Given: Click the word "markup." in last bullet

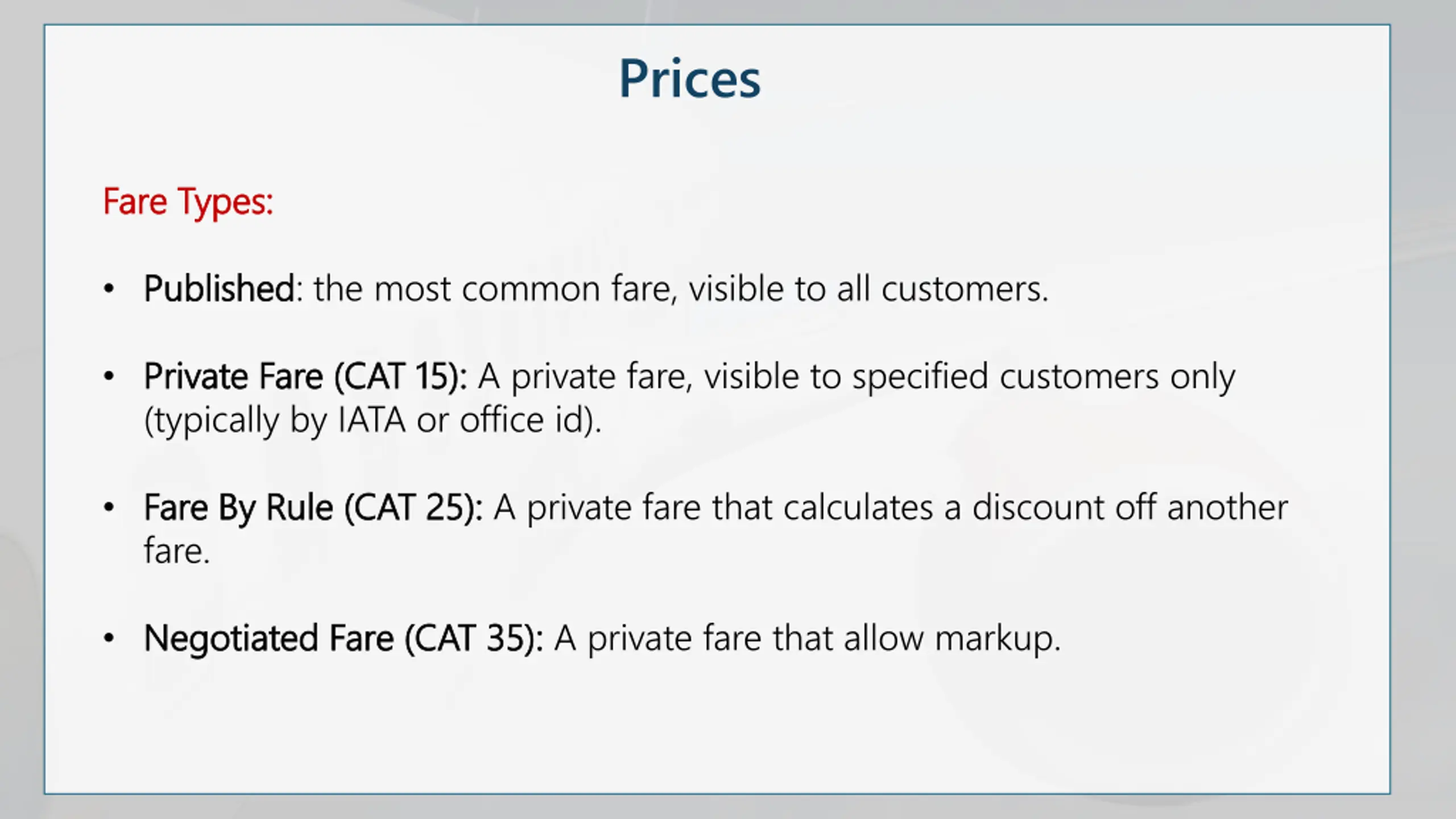Looking at the screenshot, I should 998,639.
